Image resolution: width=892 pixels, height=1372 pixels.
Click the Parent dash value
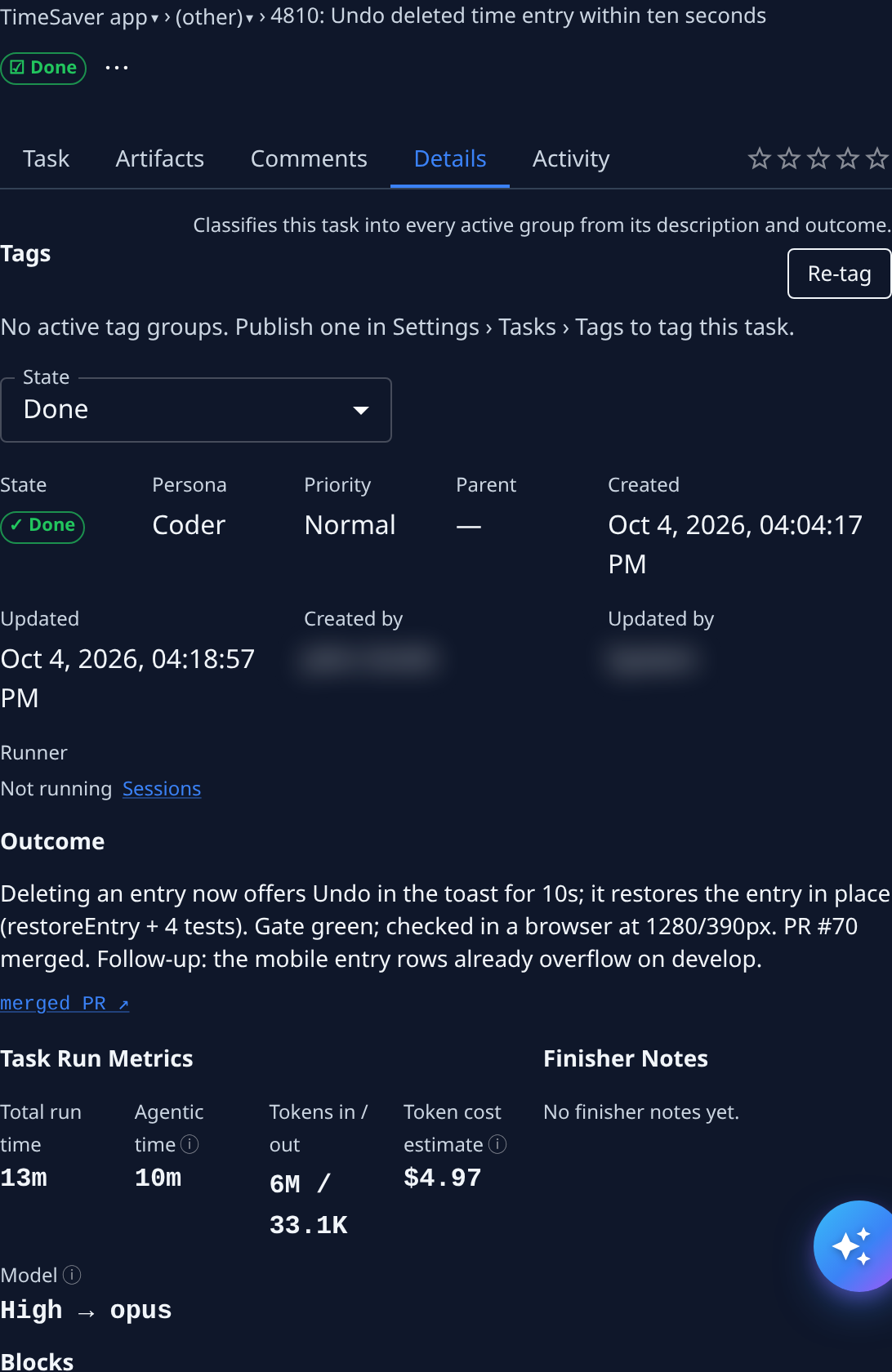pos(468,527)
